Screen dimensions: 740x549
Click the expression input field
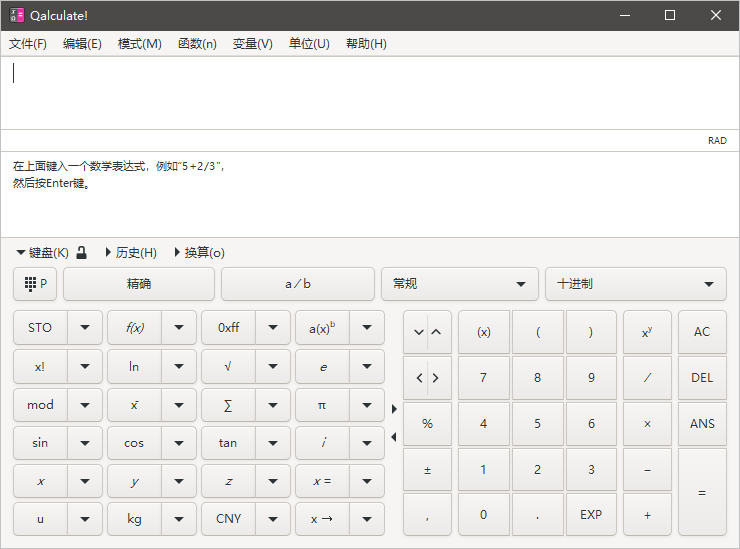[370, 92]
